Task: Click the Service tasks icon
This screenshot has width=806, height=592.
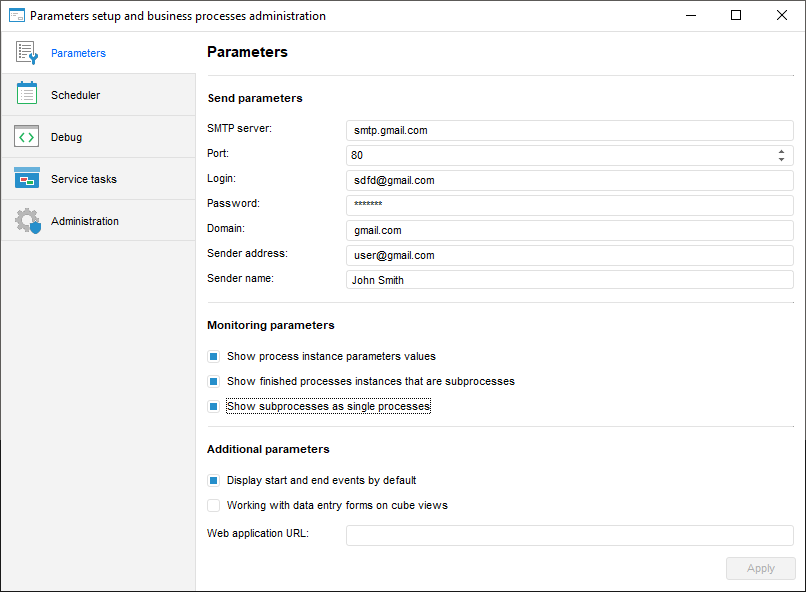Action: 27,178
